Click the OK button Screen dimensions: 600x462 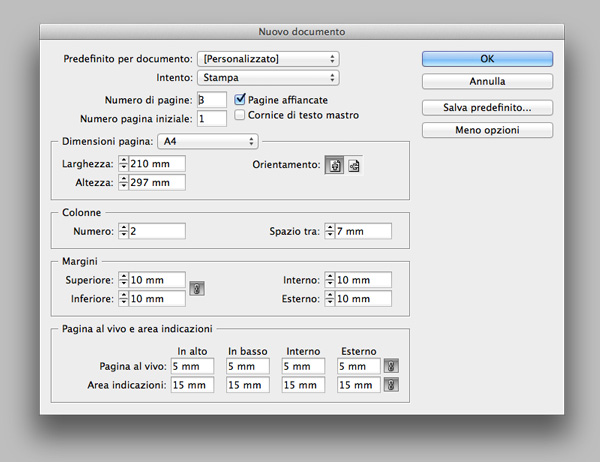[487, 59]
